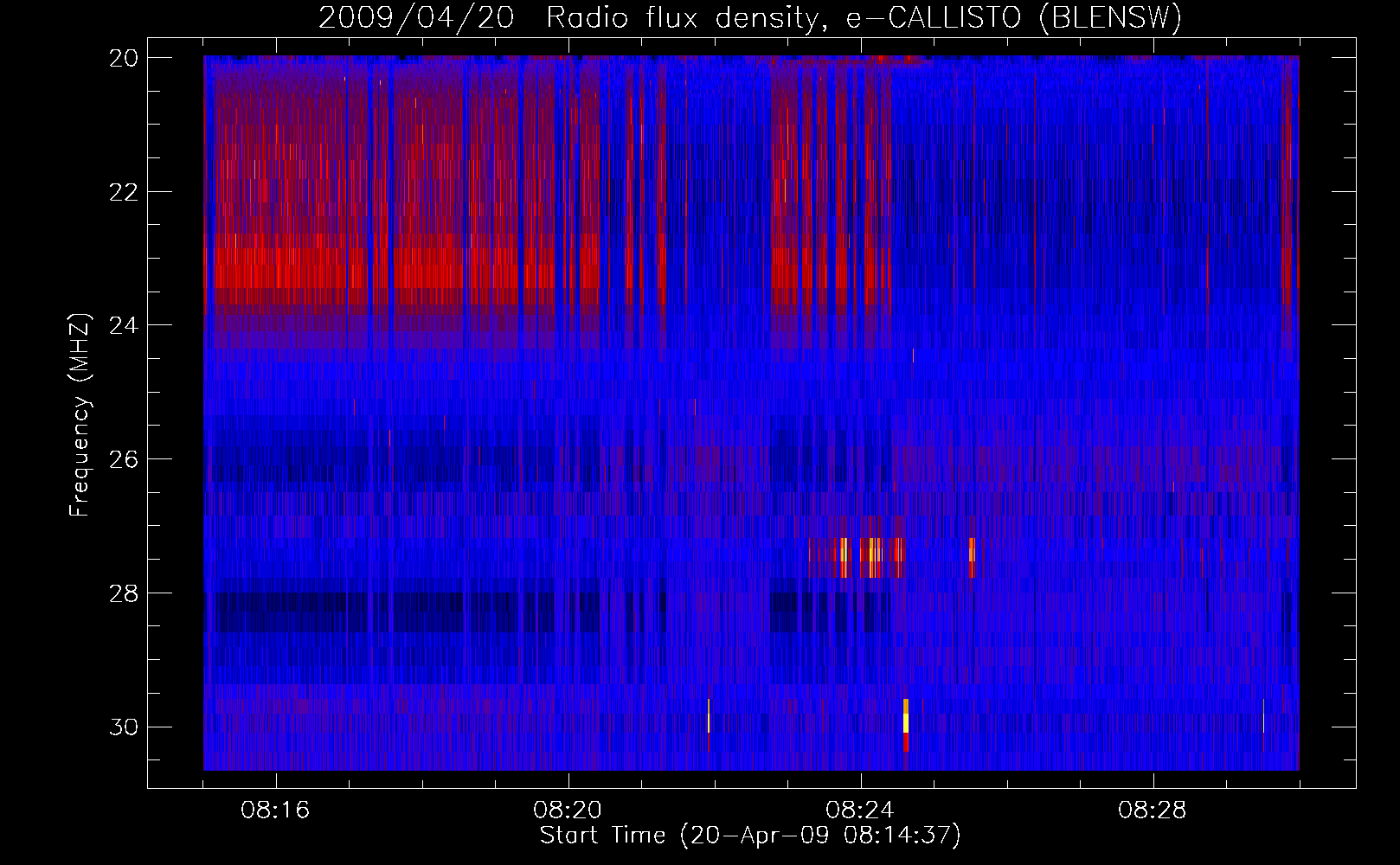Click the 26 MHz frequency tick label
The width and height of the screenshot is (1400, 865).
[124, 458]
